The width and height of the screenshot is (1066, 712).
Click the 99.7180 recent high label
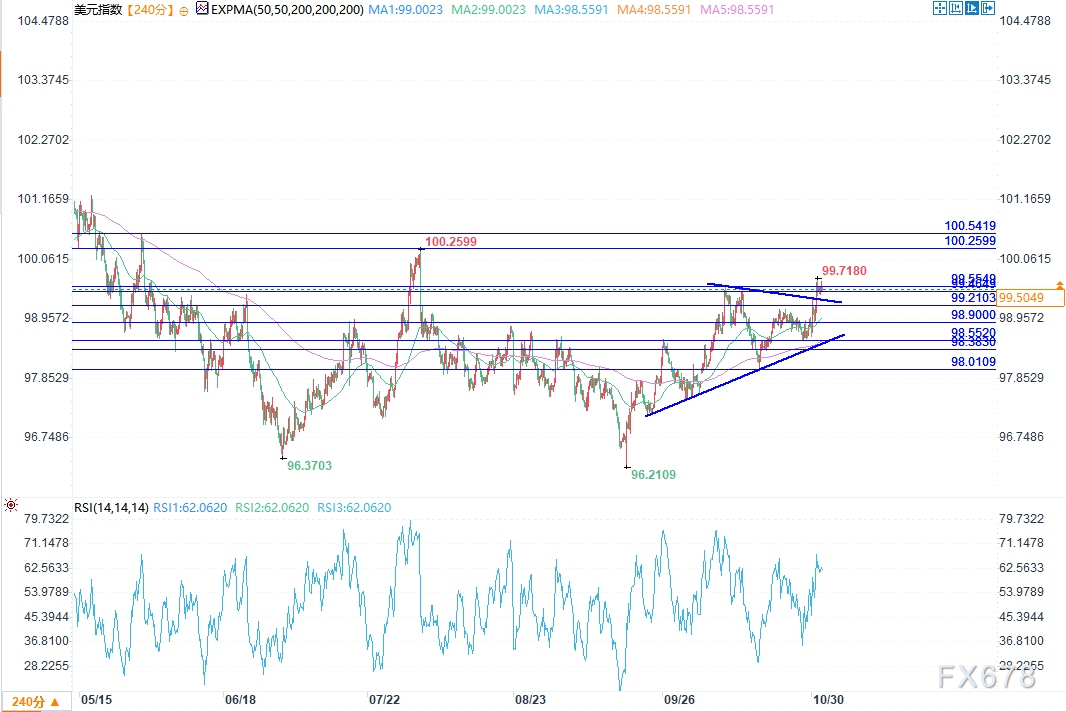click(x=844, y=271)
